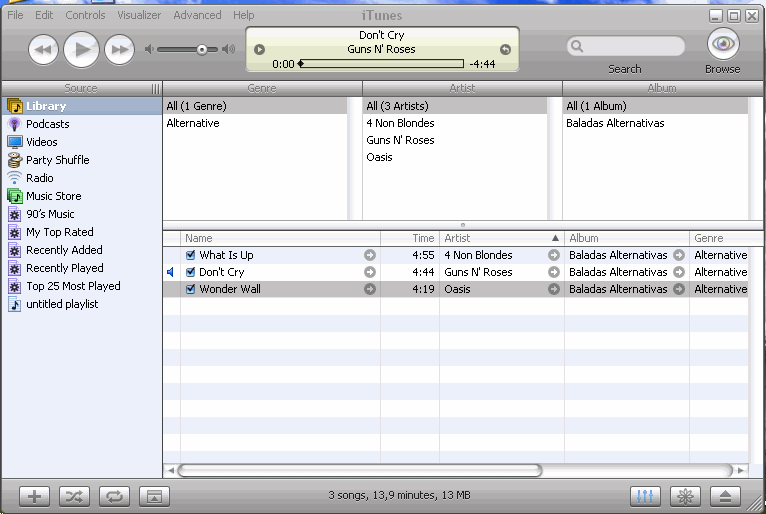The width and height of the screenshot is (766, 514).
Task: Toggle the artwork viewer button in bottom bar
Action: click(154, 497)
